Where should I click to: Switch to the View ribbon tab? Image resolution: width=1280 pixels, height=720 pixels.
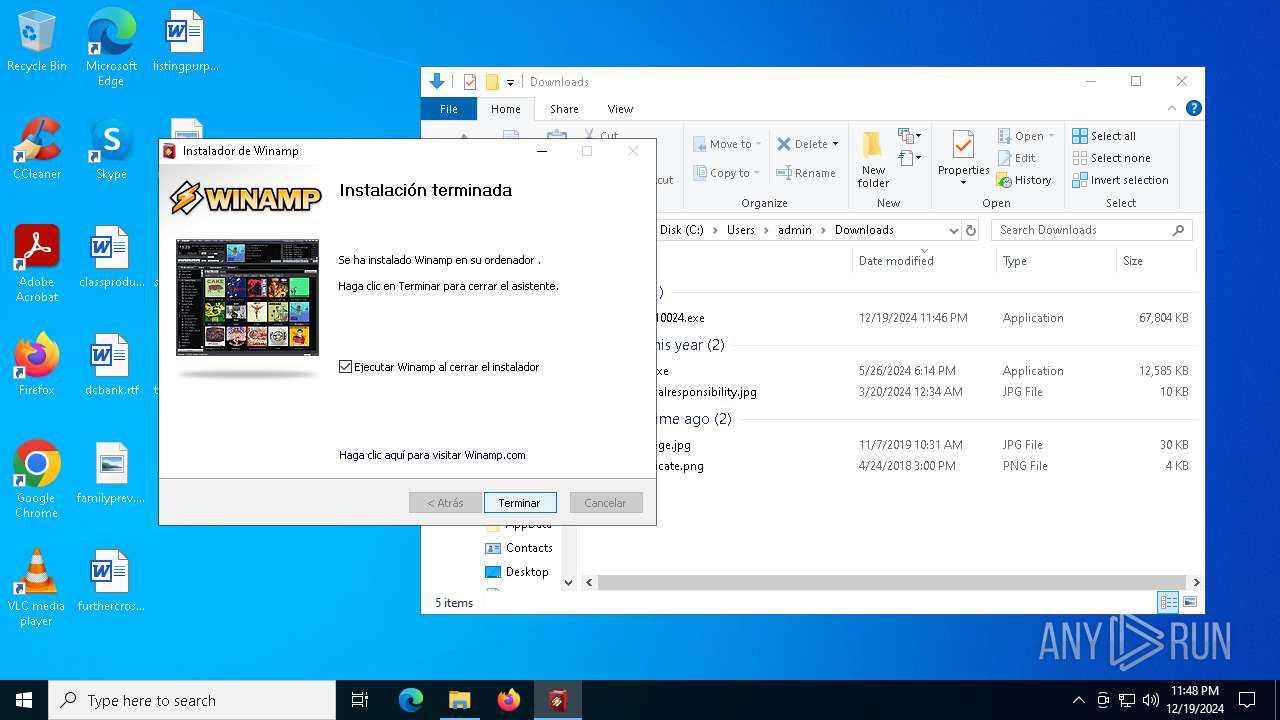[x=620, y=109]
